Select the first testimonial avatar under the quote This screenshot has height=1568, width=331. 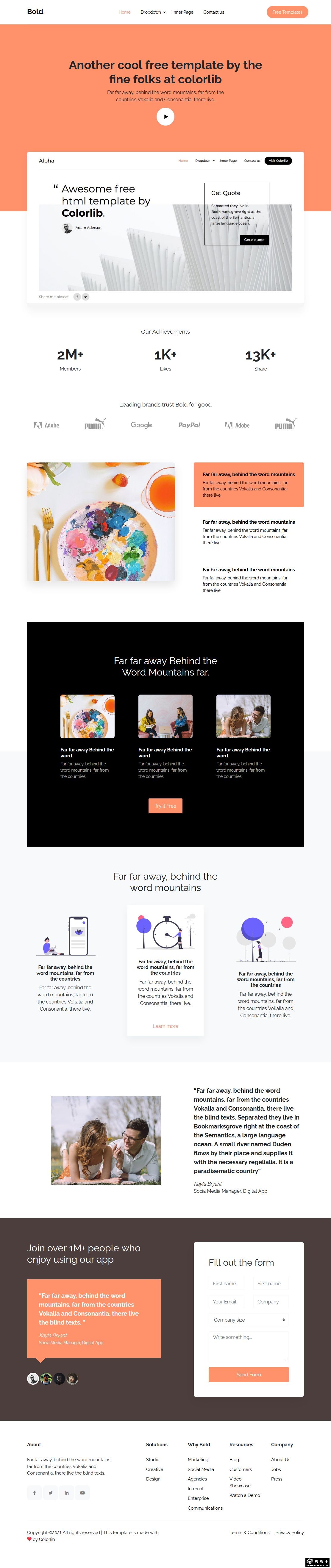click(33, 1378)
